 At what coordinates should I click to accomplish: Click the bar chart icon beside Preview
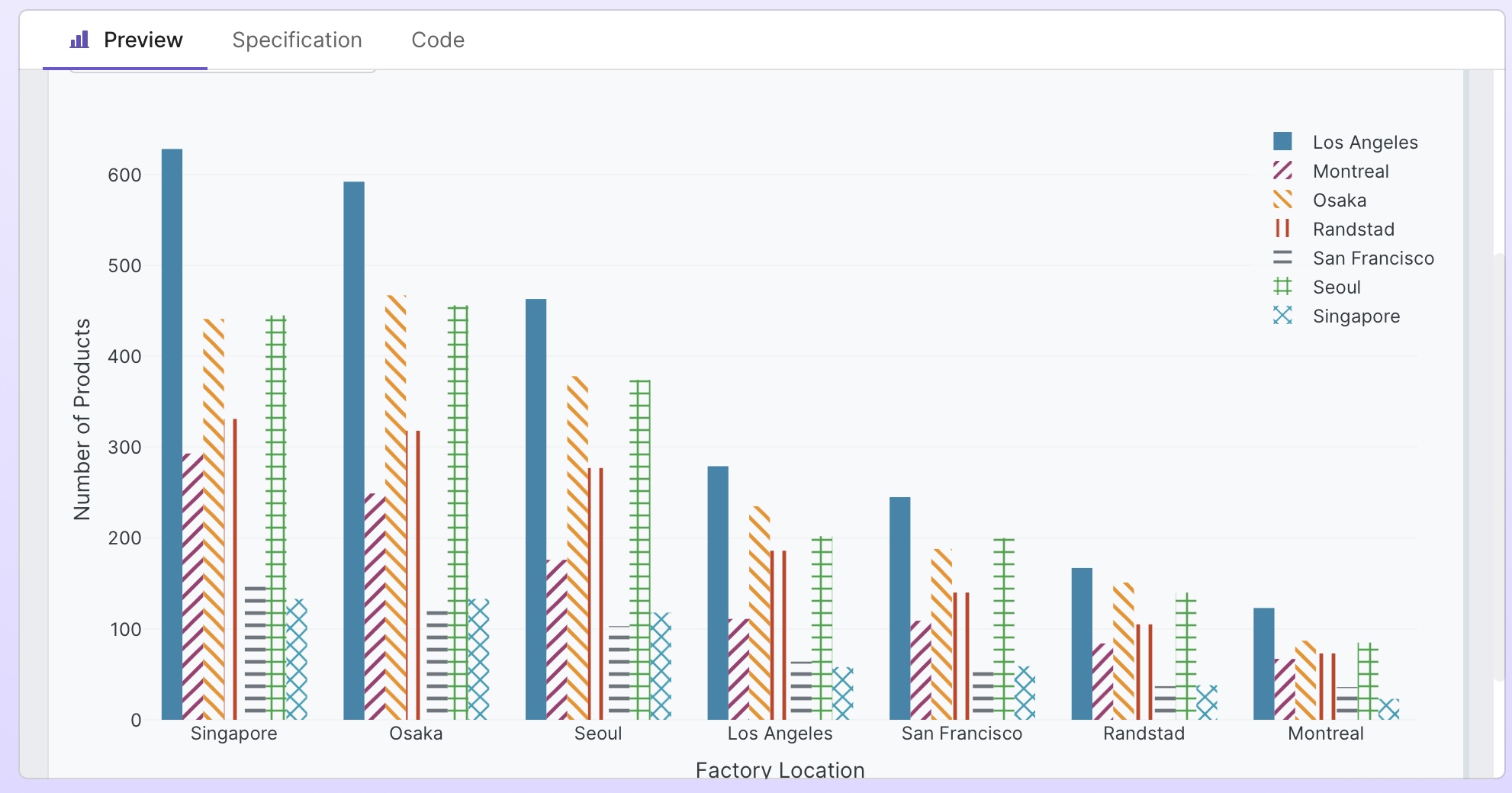pos(79,40)
